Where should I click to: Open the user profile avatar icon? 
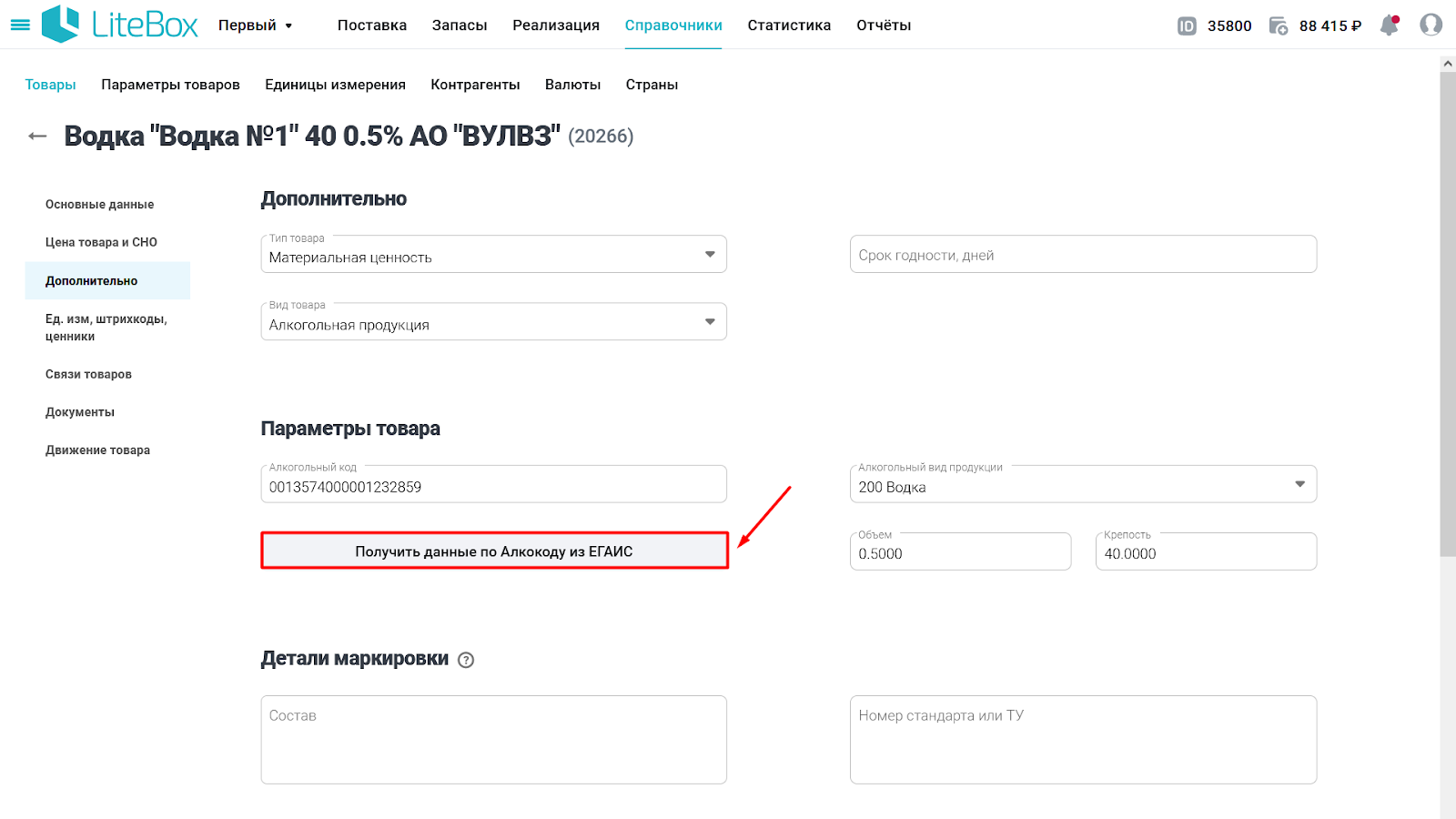(1431, 25)
